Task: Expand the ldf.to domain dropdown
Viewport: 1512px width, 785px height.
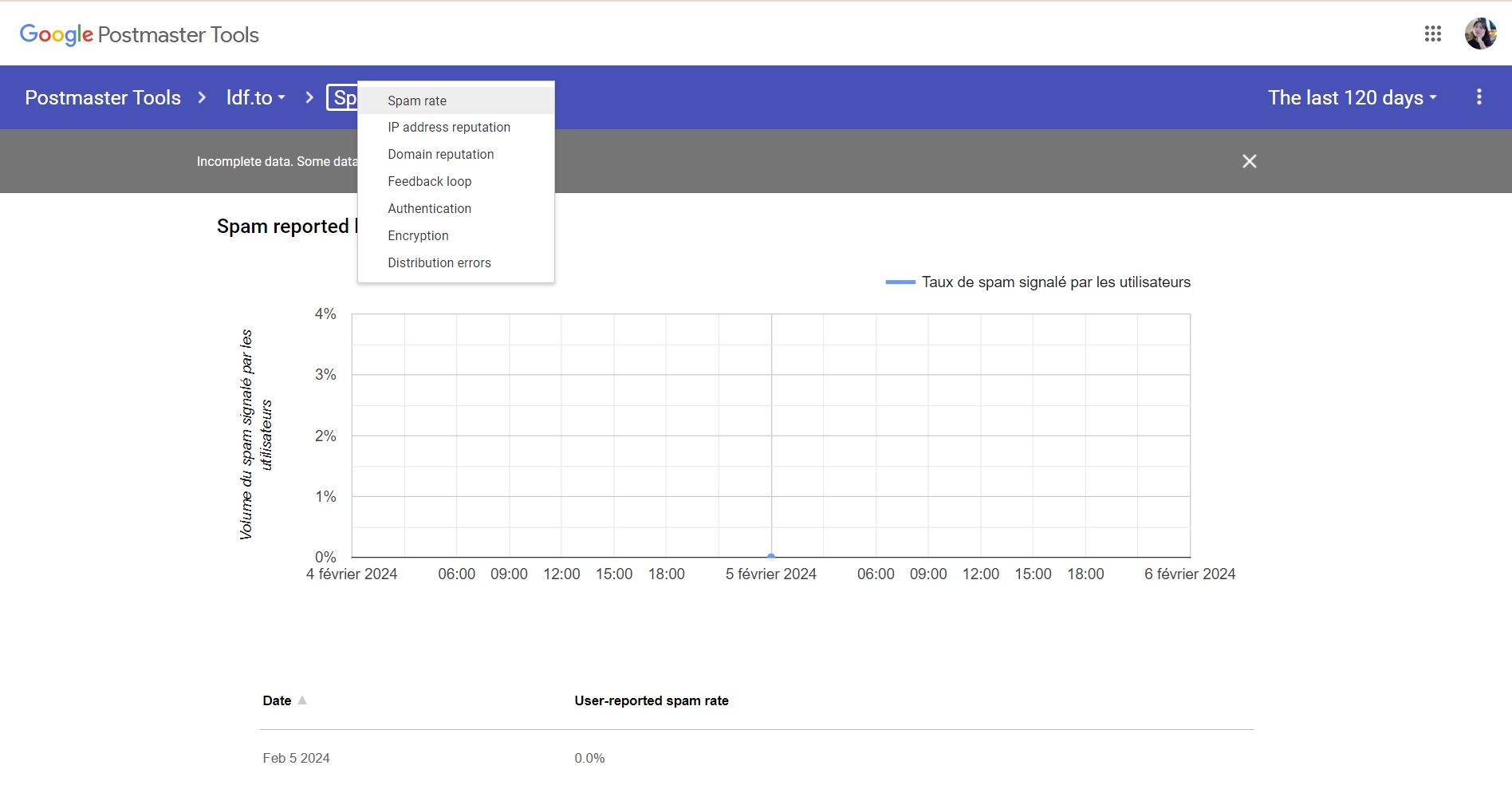Action: pyautogui.click(x=255, y=97)
